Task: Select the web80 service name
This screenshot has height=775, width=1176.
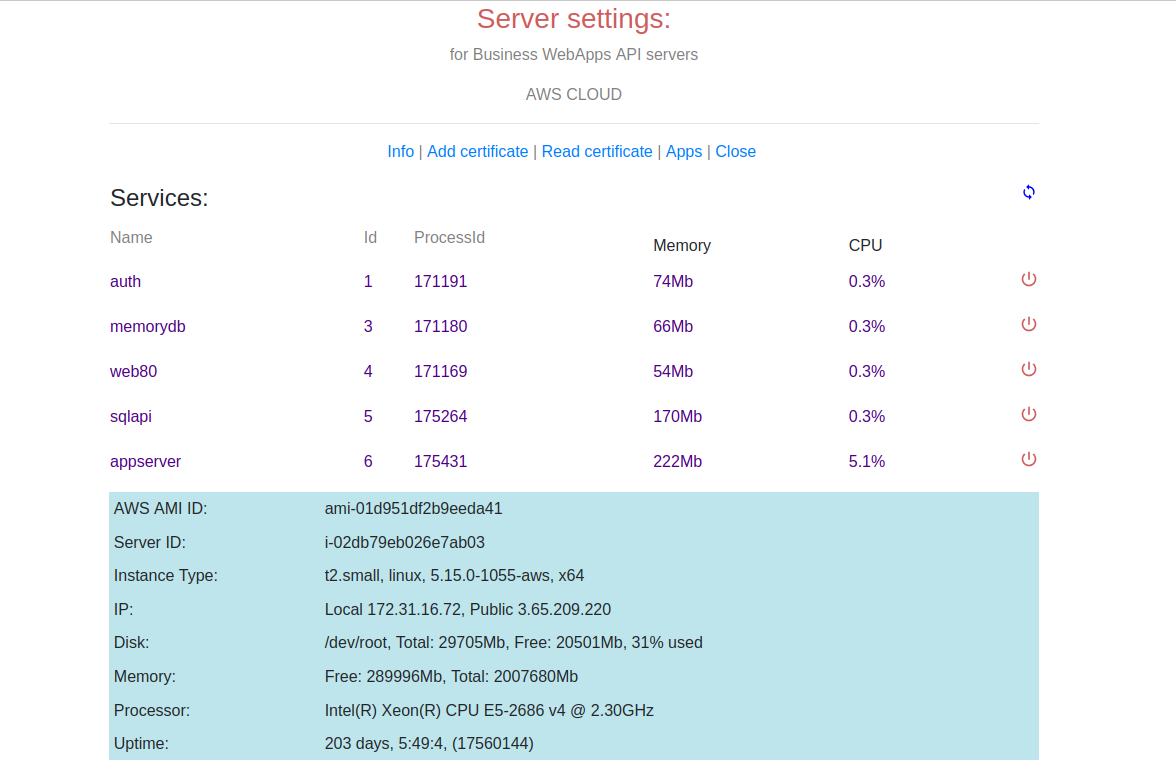Action: click(134, 371)
